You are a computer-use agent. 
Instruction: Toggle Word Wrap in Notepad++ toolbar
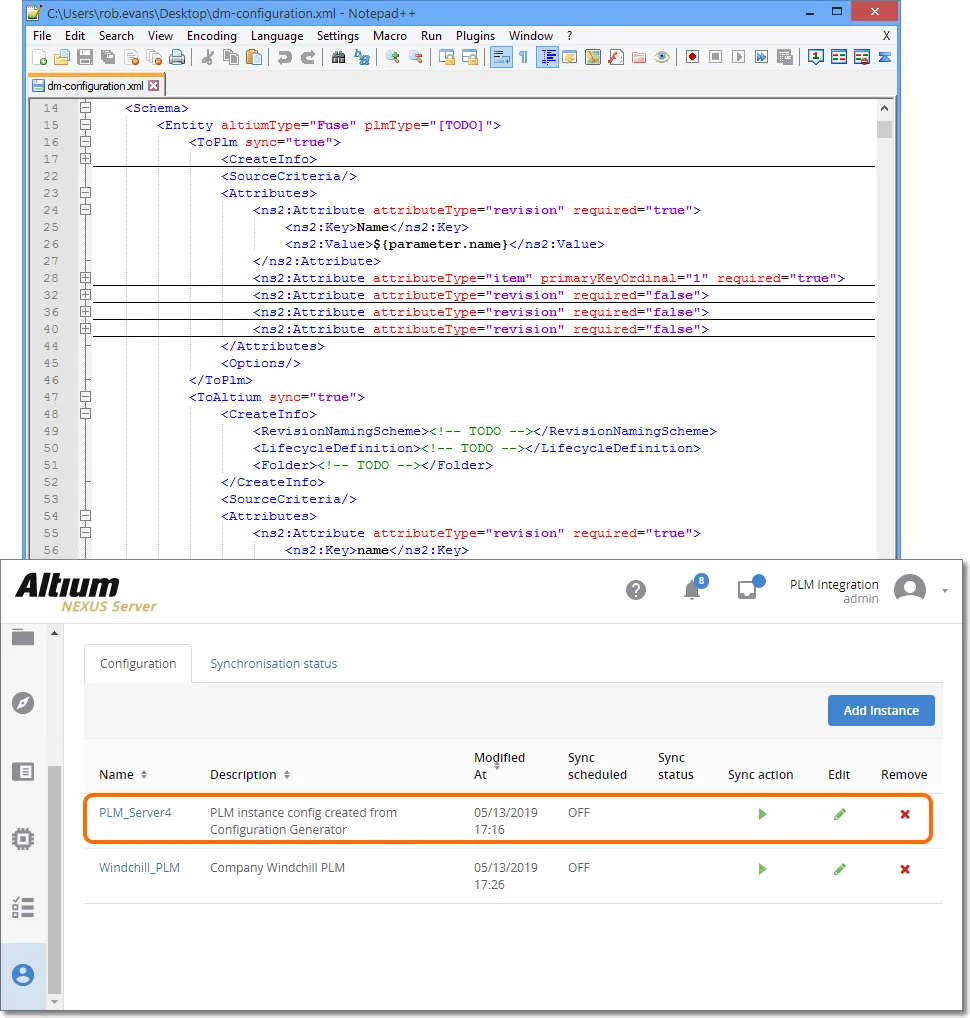coord(501,58)
